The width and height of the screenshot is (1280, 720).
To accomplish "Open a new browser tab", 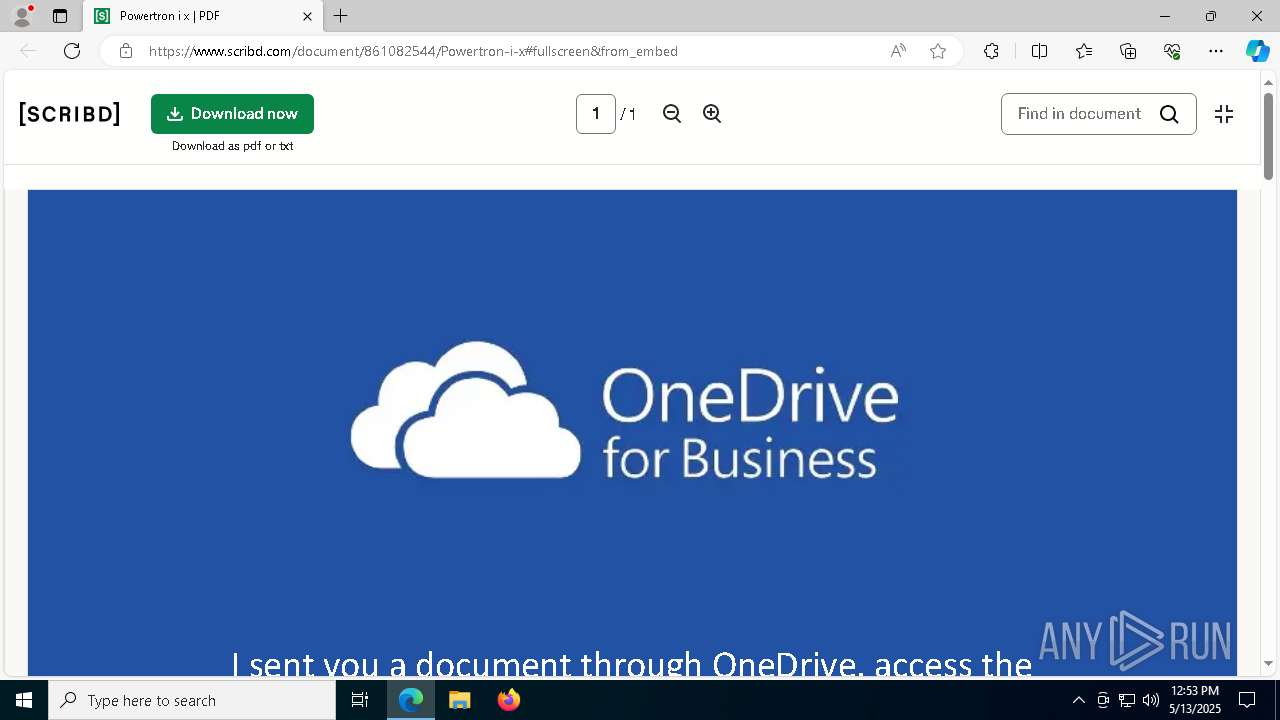I will [x=341, y=16].
